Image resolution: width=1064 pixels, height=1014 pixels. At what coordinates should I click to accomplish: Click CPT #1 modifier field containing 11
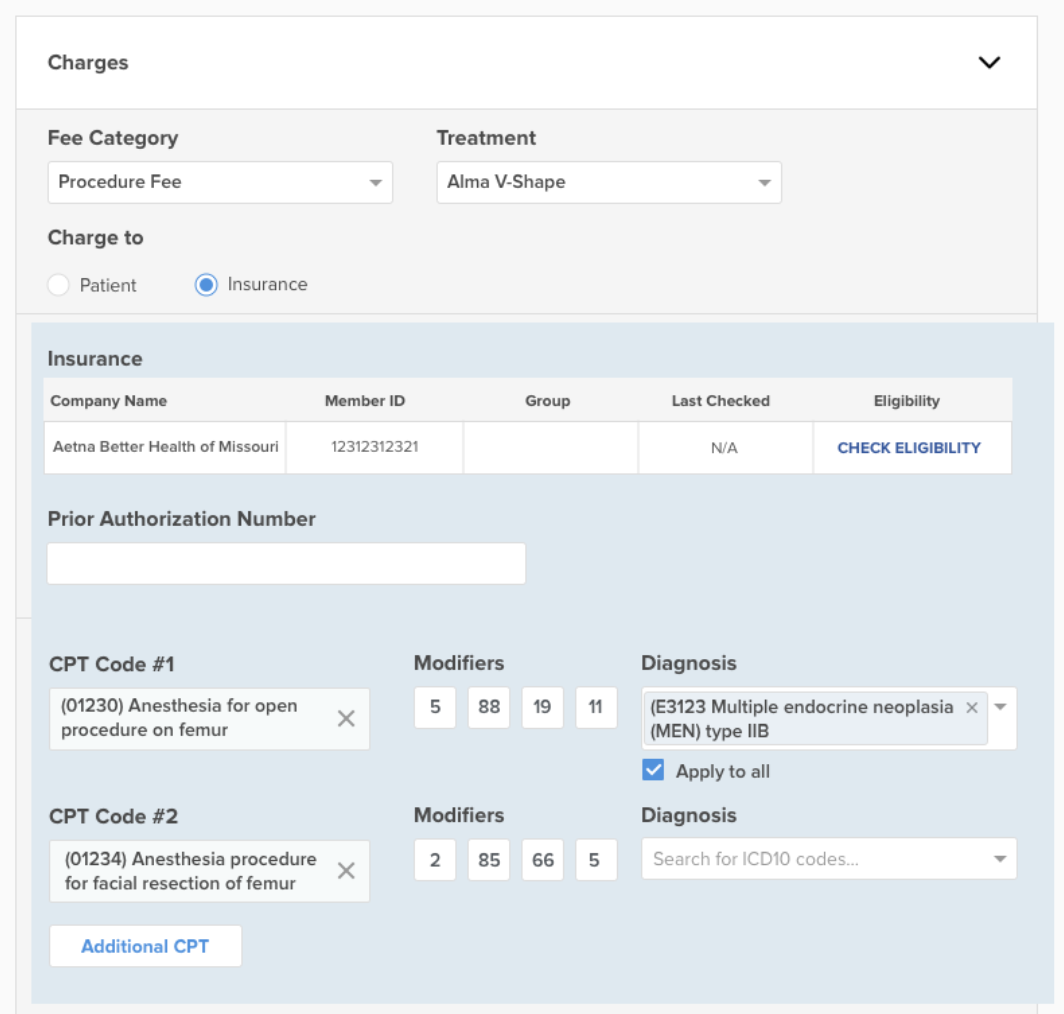[596, 707]
